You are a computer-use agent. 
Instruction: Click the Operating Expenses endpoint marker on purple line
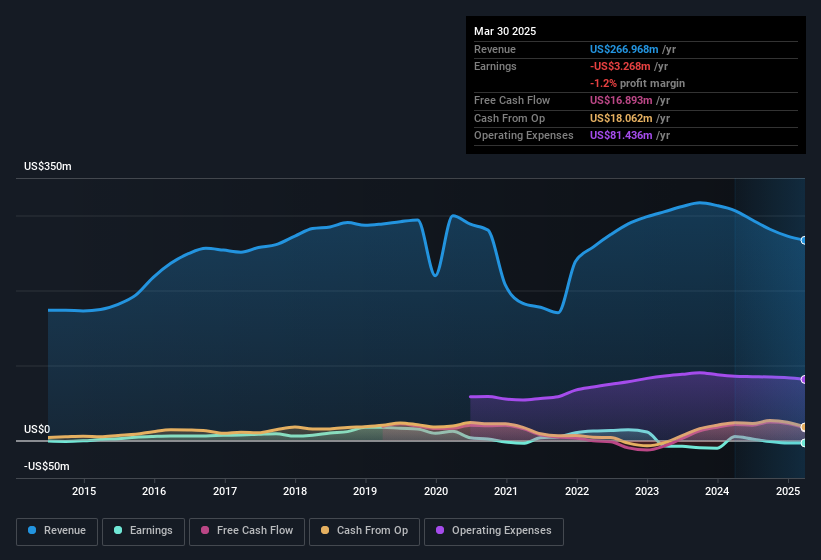point(804,379)
